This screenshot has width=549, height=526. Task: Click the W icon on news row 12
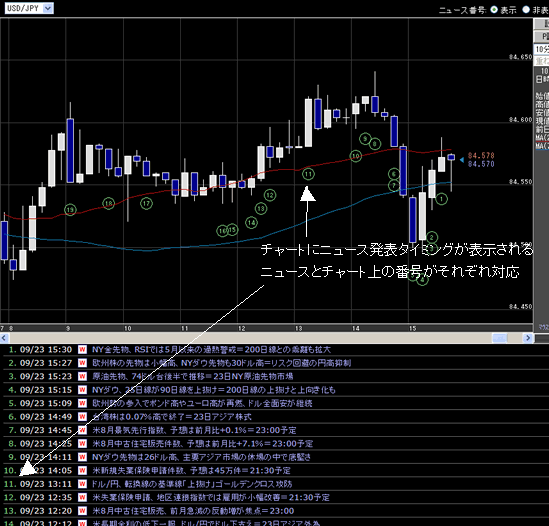click(x=82, y=497)
